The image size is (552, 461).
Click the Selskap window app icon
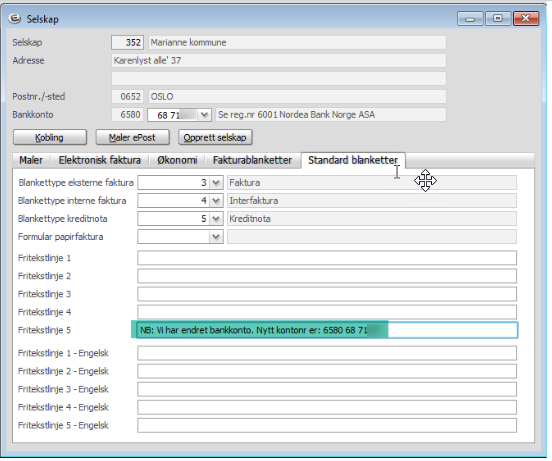[x=15, y=18]
